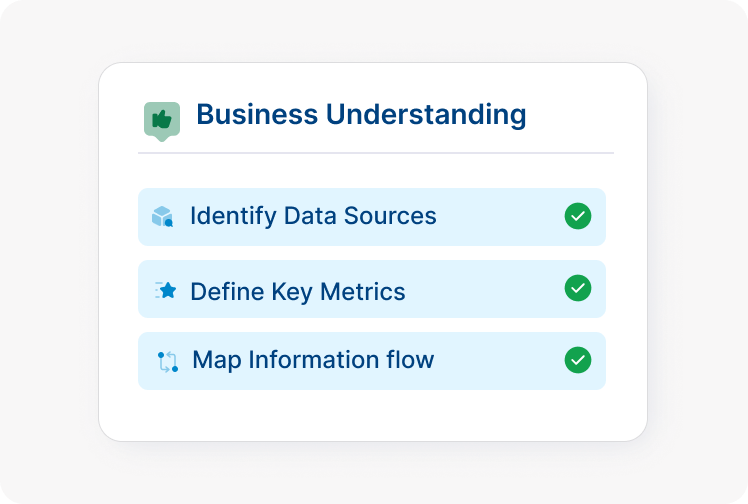Open the Map Information flow label

(313, 360)
